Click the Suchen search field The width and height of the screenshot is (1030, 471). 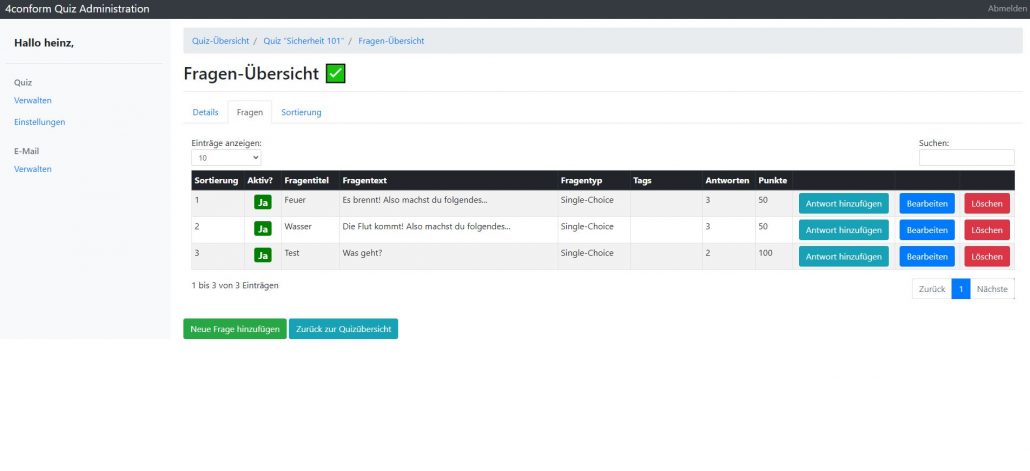[966, 157]
